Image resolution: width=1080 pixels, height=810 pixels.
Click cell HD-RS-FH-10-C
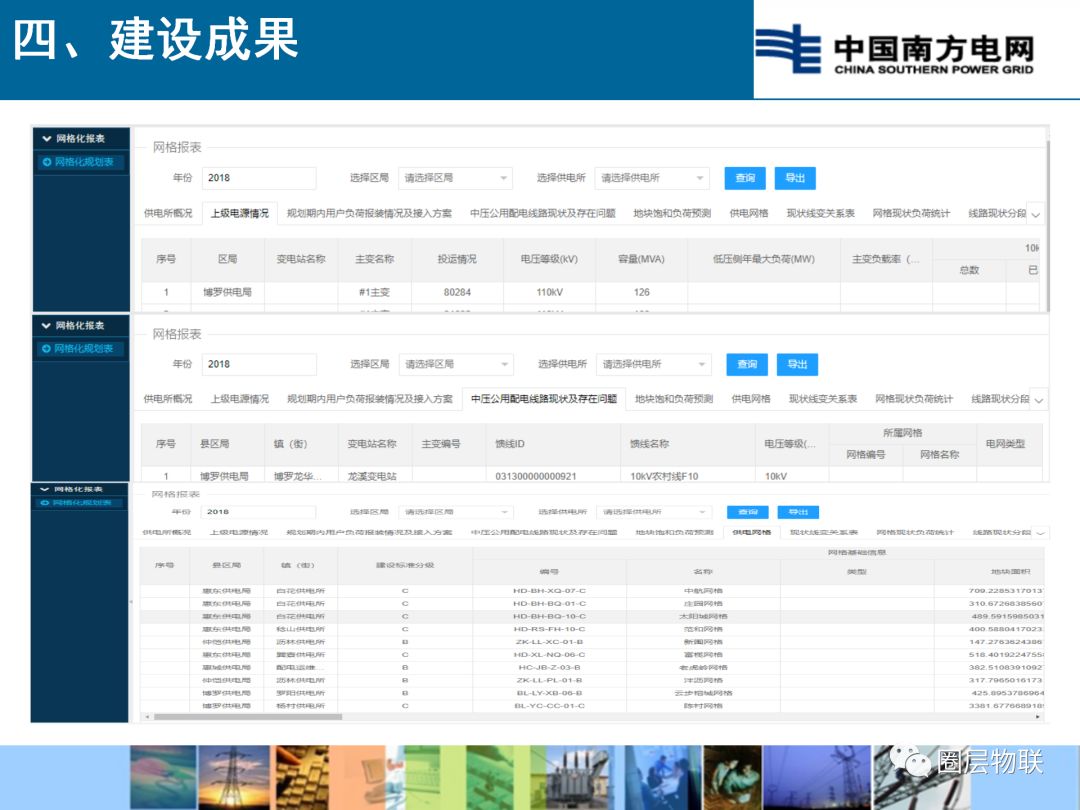(x=549, y=629)
